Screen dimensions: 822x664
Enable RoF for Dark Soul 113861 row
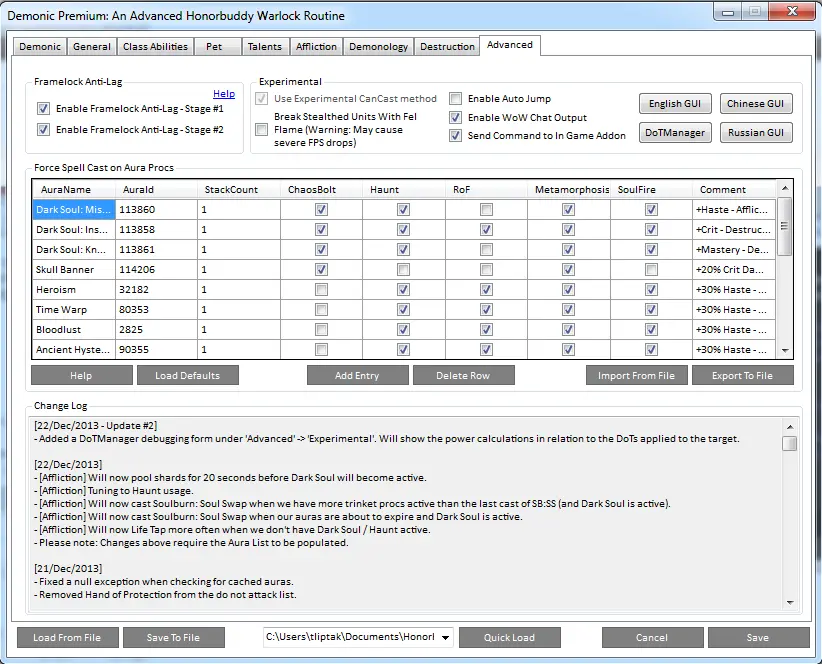click(486, 249)
